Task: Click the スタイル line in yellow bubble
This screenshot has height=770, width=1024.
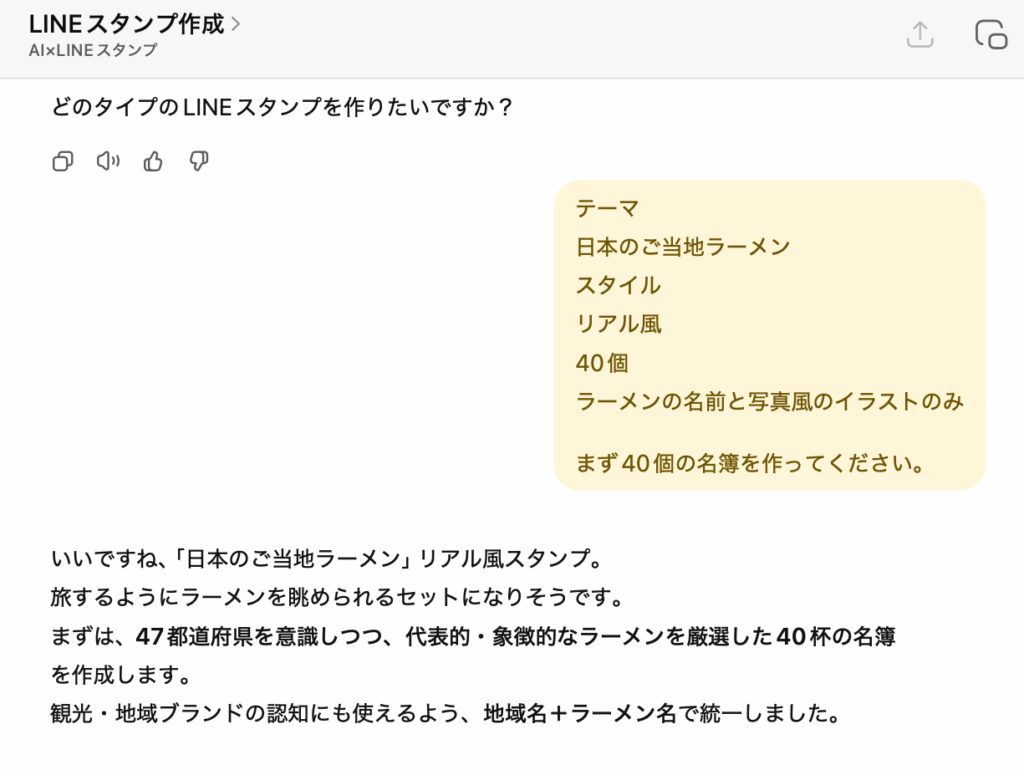Action: coord(618,285)
